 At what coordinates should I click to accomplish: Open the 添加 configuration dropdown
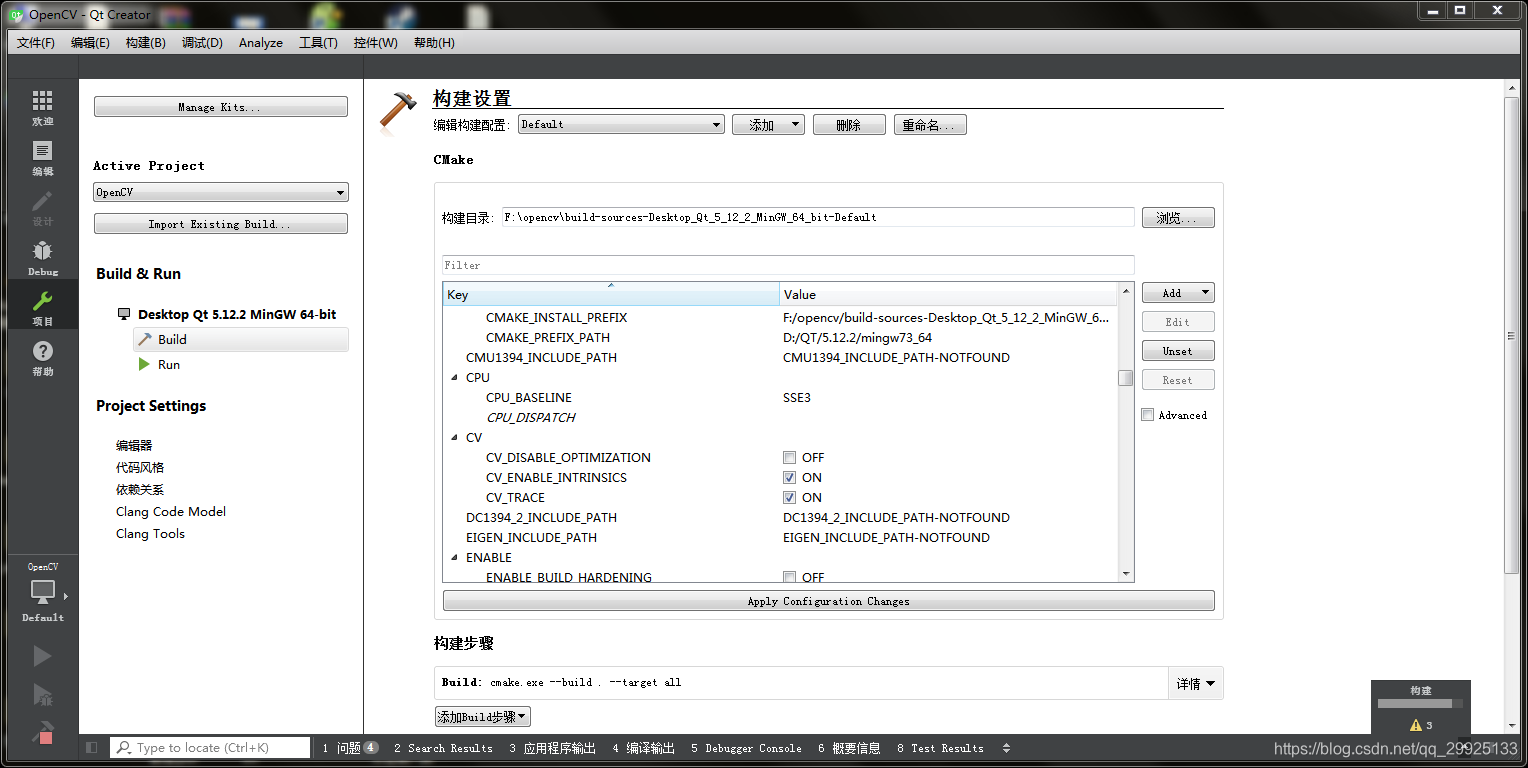768,125
